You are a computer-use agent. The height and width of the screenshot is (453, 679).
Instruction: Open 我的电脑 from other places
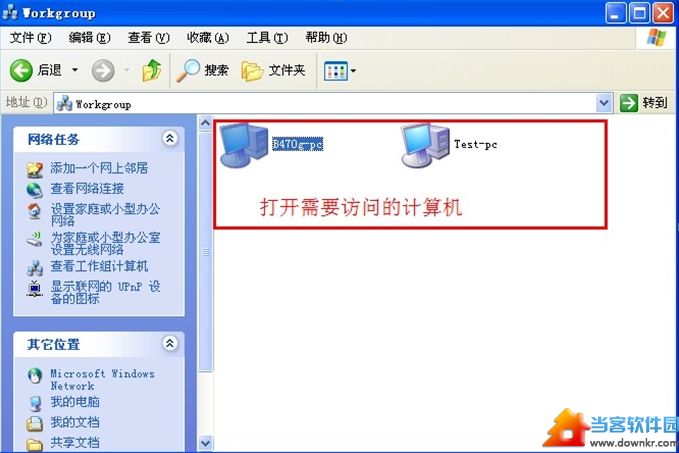pos(75,402)
